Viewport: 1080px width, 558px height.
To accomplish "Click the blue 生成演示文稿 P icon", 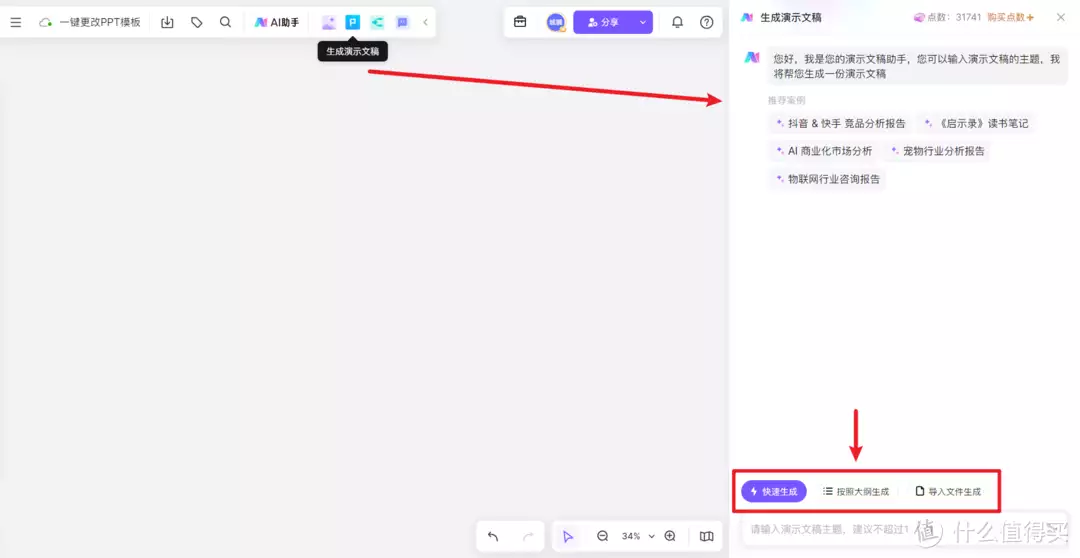I will tap(353, 22).
